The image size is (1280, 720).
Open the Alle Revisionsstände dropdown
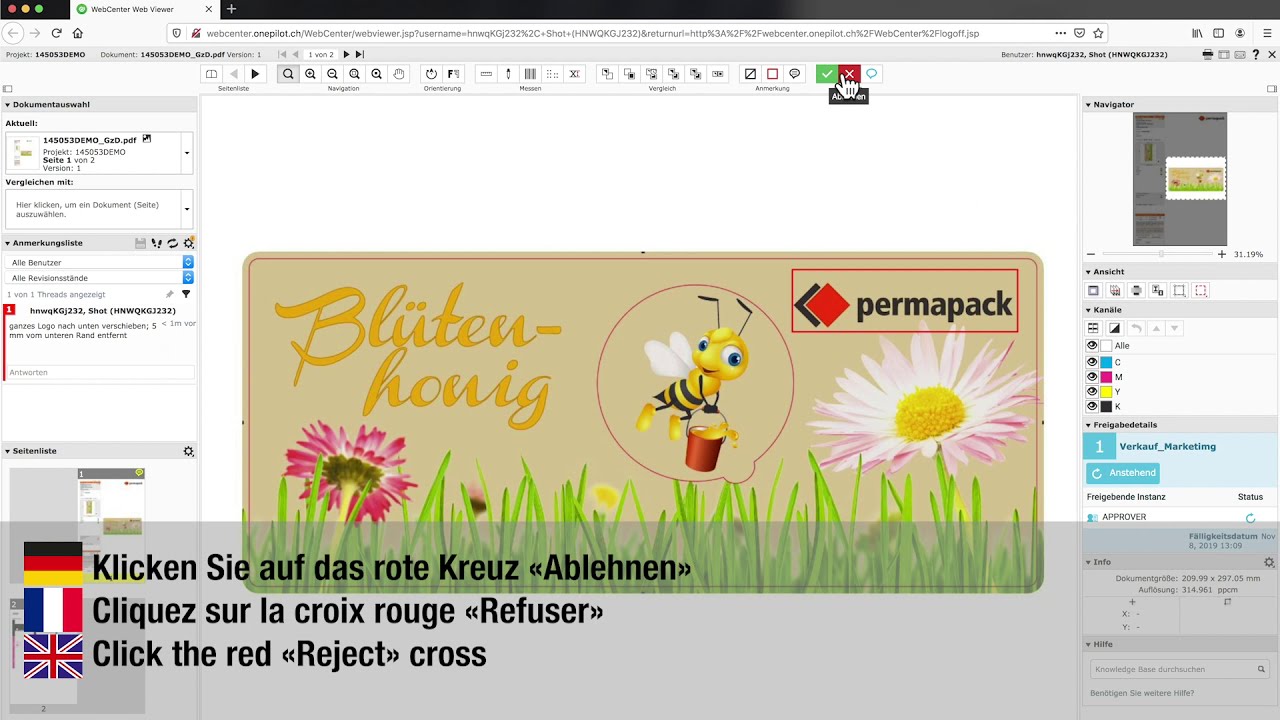click(100, 278)
